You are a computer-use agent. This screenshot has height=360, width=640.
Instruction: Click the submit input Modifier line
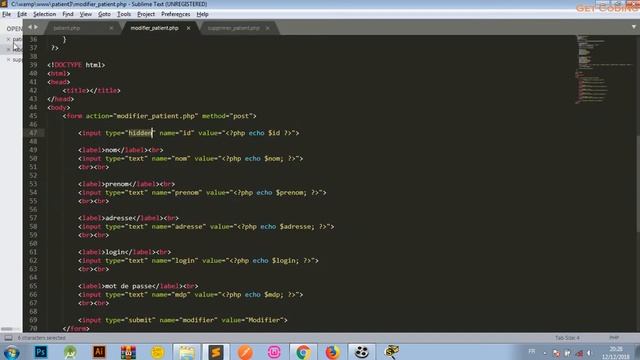coord(183,320)
